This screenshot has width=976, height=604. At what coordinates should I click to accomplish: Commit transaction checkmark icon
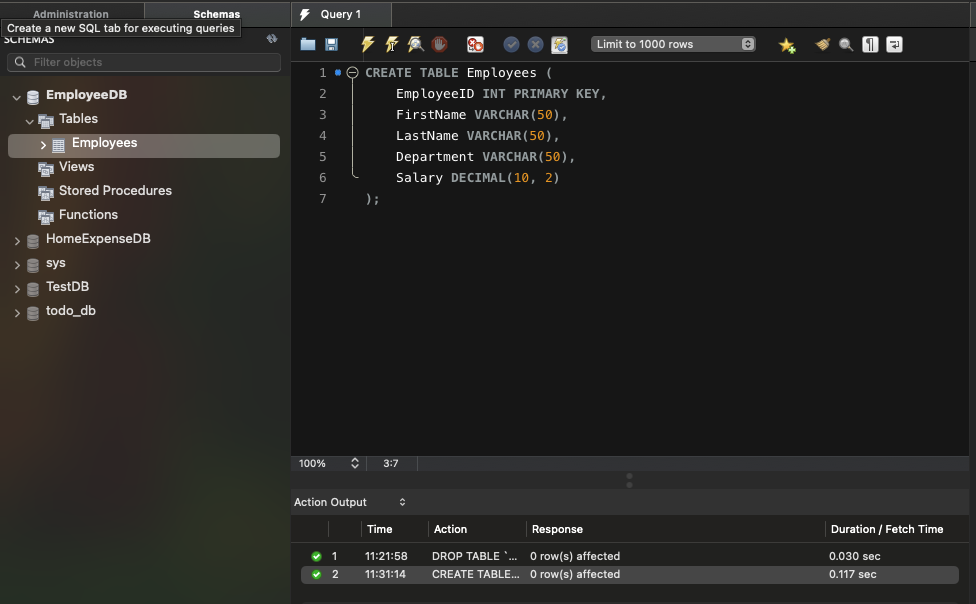[511, 45]
